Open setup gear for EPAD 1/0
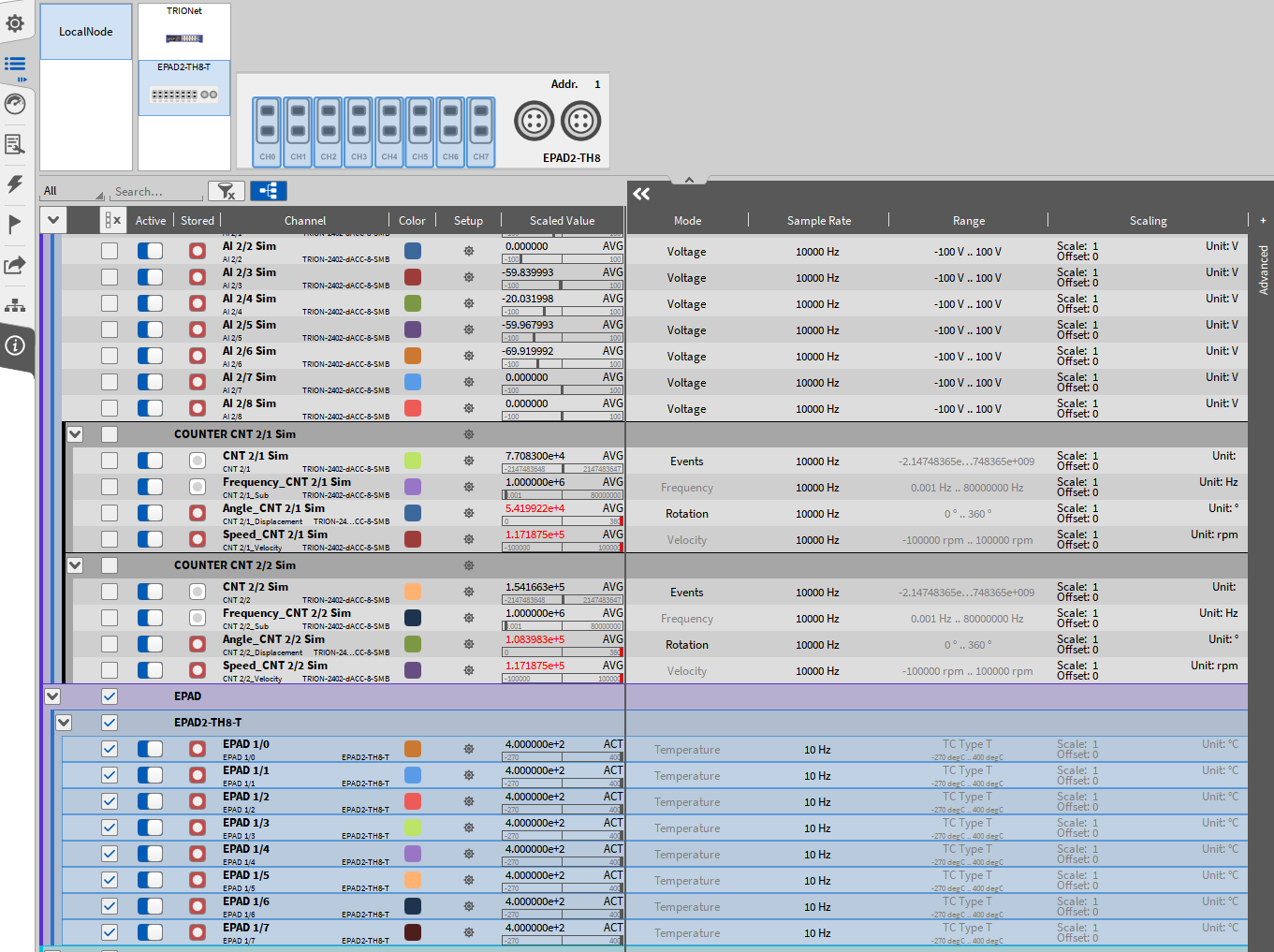The image size is (1274, 952). [469, 749]
